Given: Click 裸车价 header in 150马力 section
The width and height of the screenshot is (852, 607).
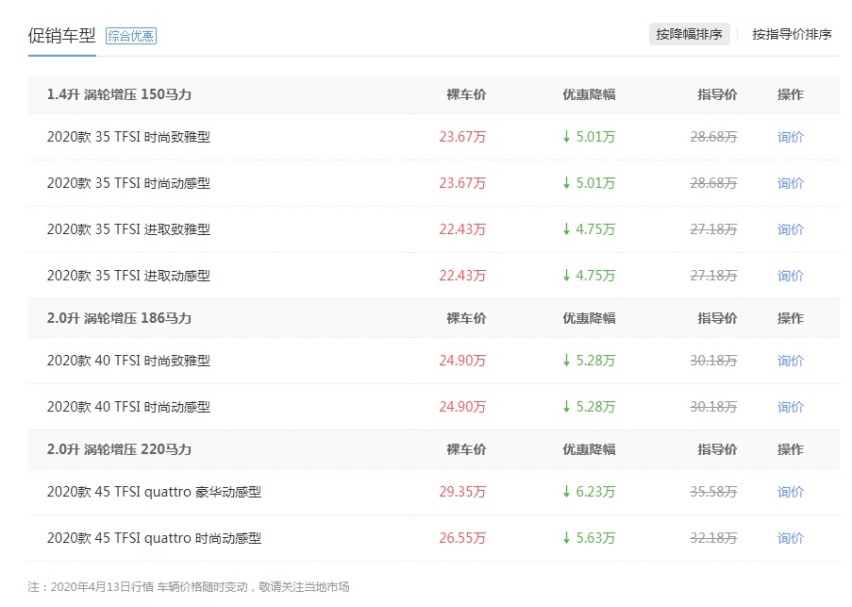Looking at the screenshot, I should 466,95.
